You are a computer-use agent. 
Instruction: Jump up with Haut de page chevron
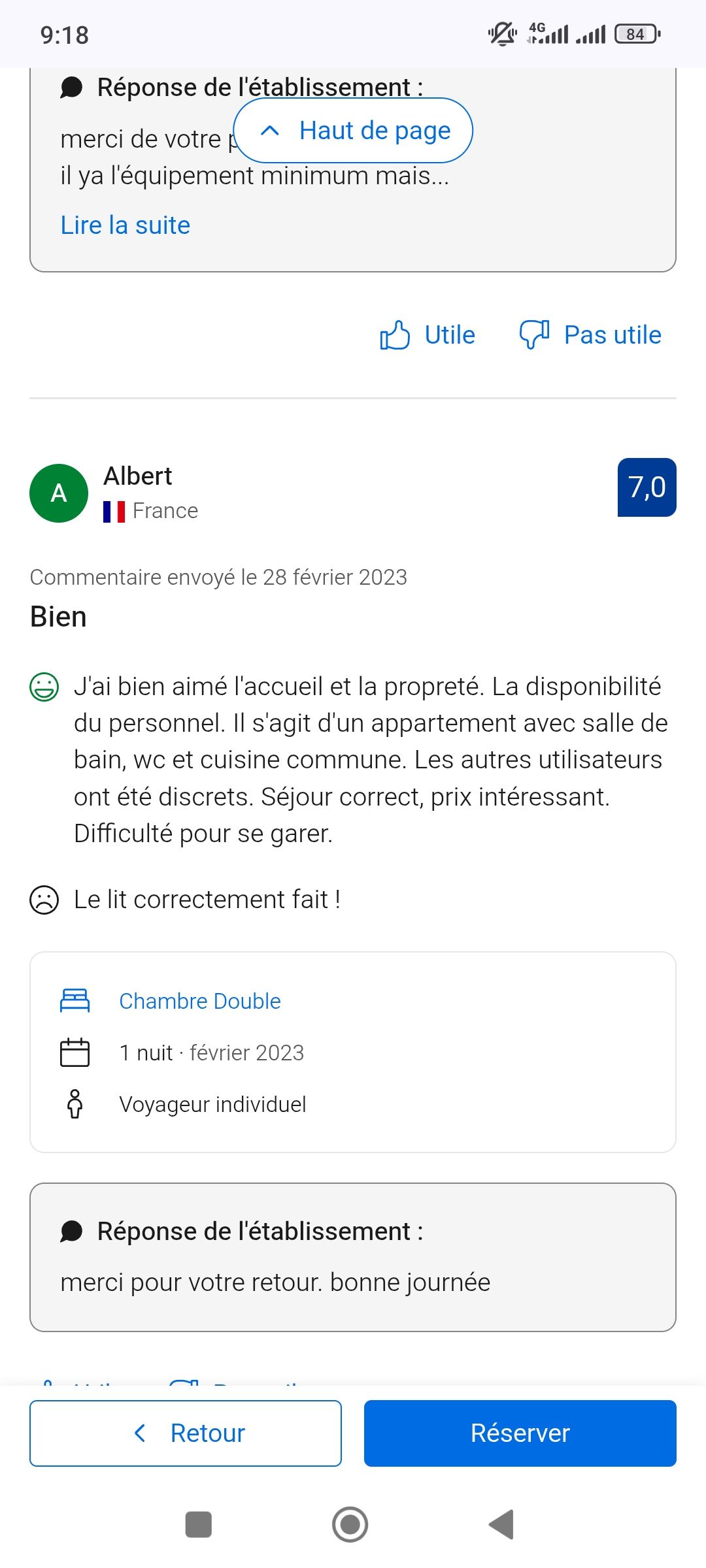point(270,131)
